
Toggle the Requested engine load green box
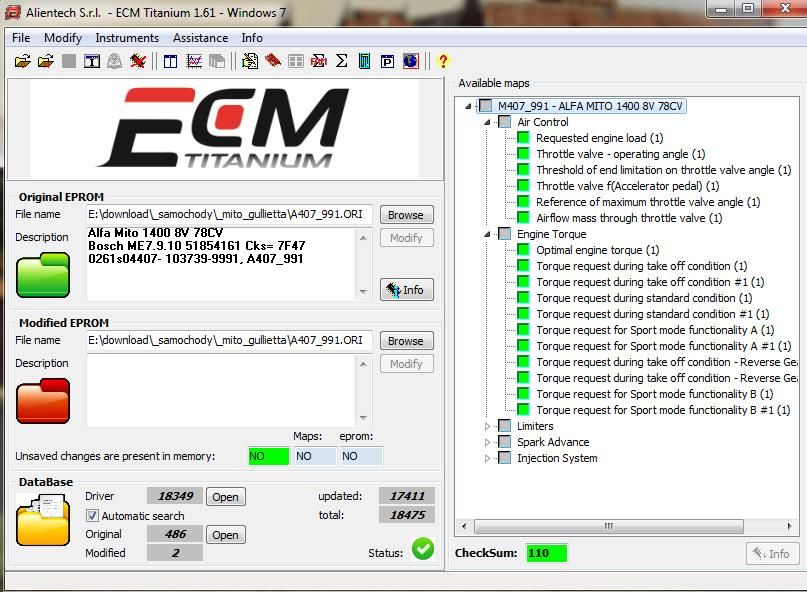523,137
